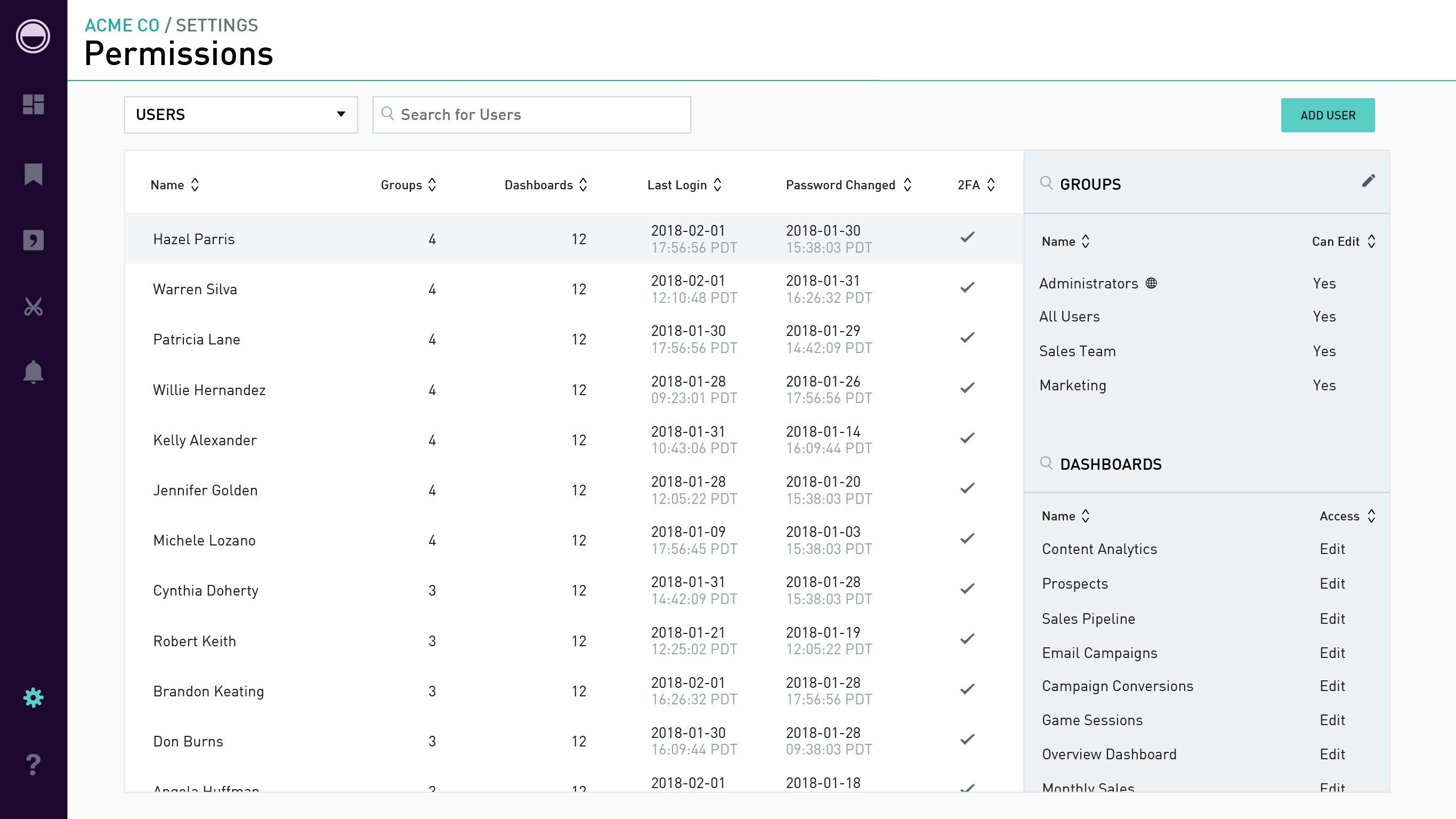1456x819 pixels.
Task: Click the All Users group
Action: tap(1070, 316)
